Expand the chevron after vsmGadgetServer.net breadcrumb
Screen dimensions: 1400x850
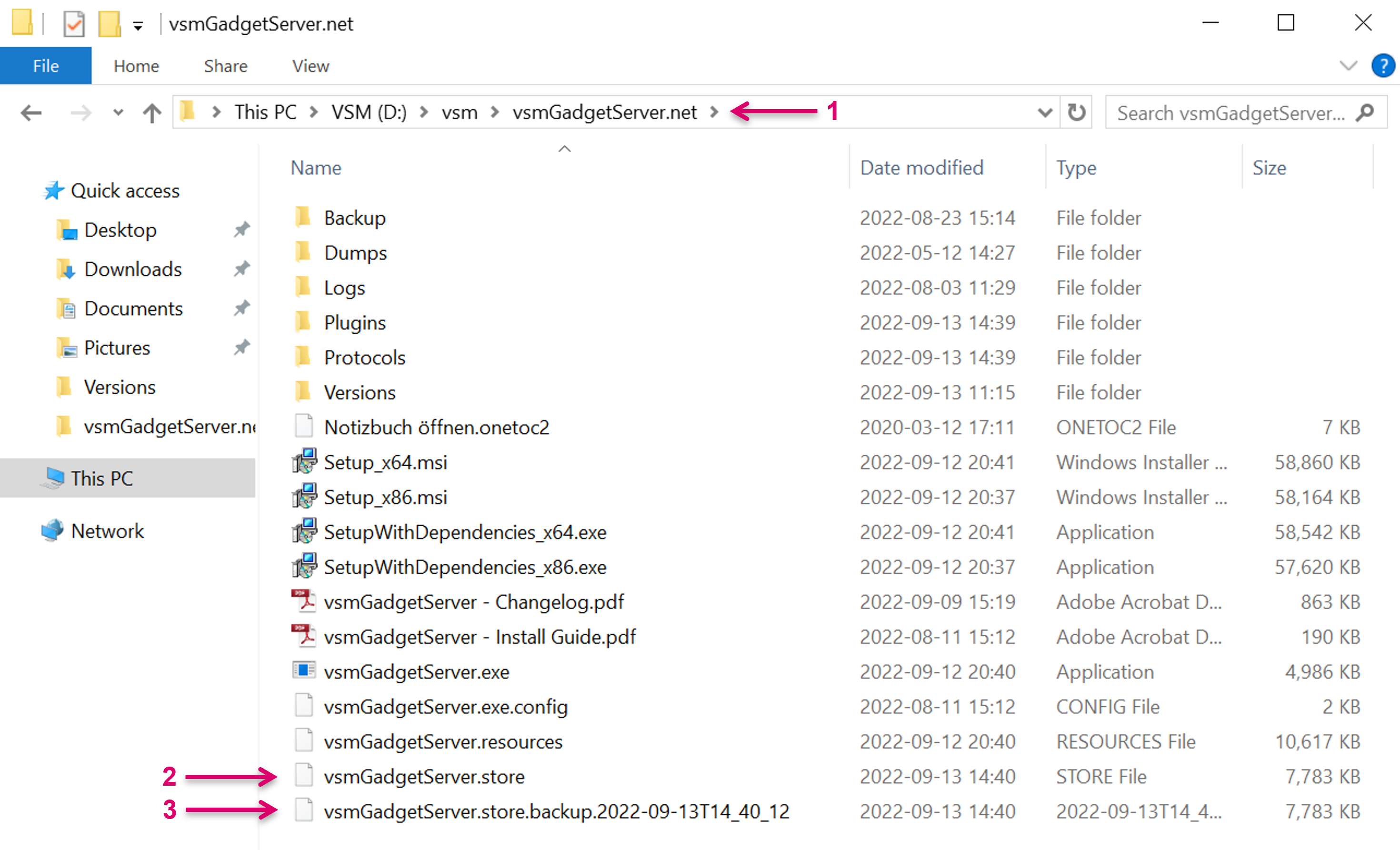714,112
